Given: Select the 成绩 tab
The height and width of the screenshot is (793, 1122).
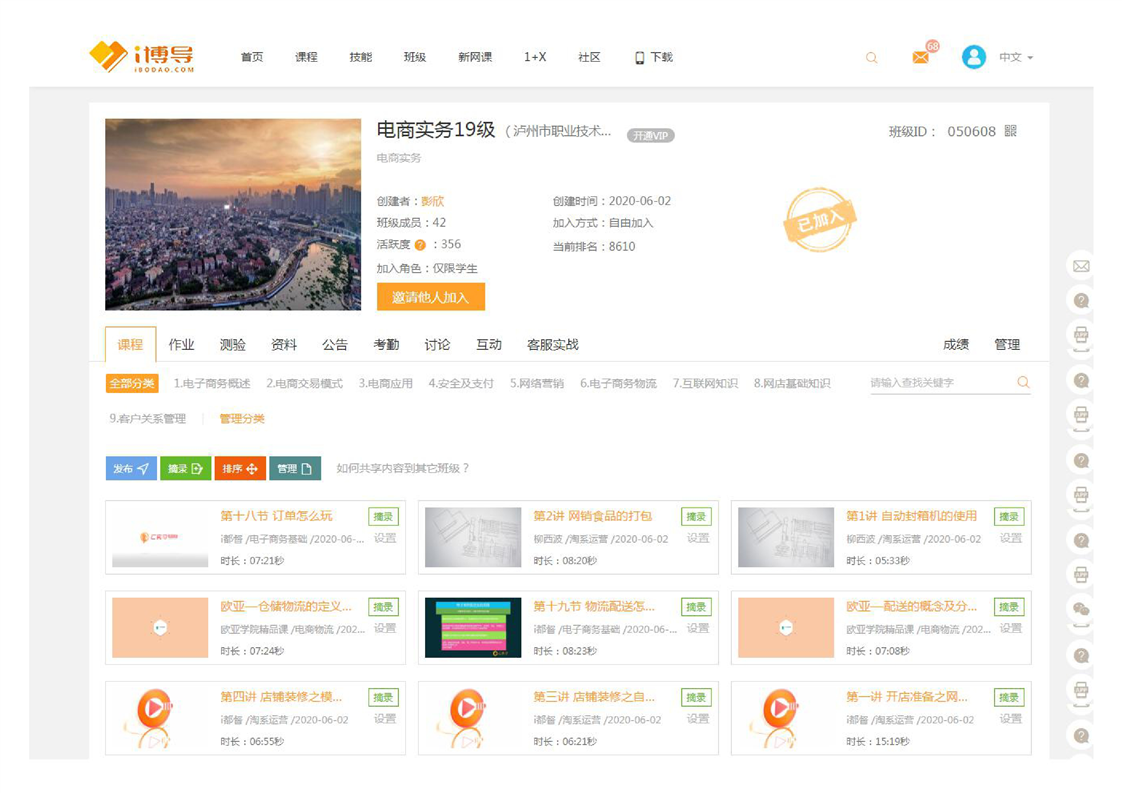Looking at the screenshot, I should click(955, 344).
